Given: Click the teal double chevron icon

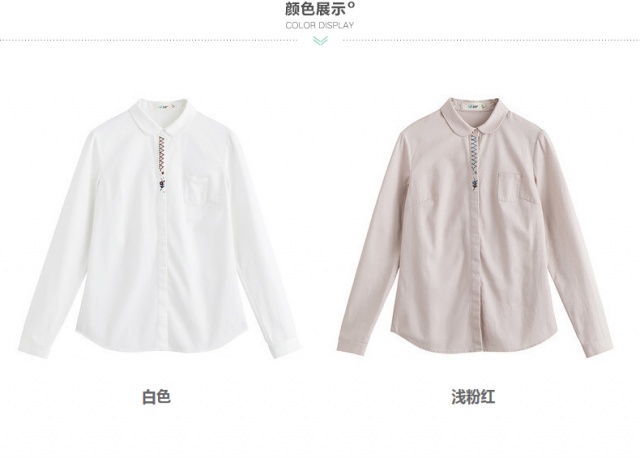Looking at the screenshot, I should coord(320,40).
